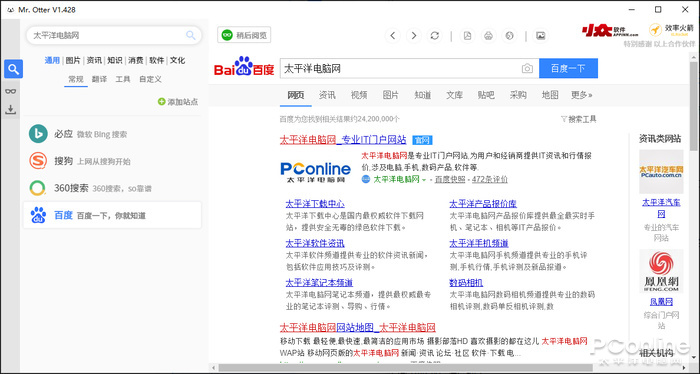Expand the 更多 tab list

pyautogui.click(x=582, y=95)
